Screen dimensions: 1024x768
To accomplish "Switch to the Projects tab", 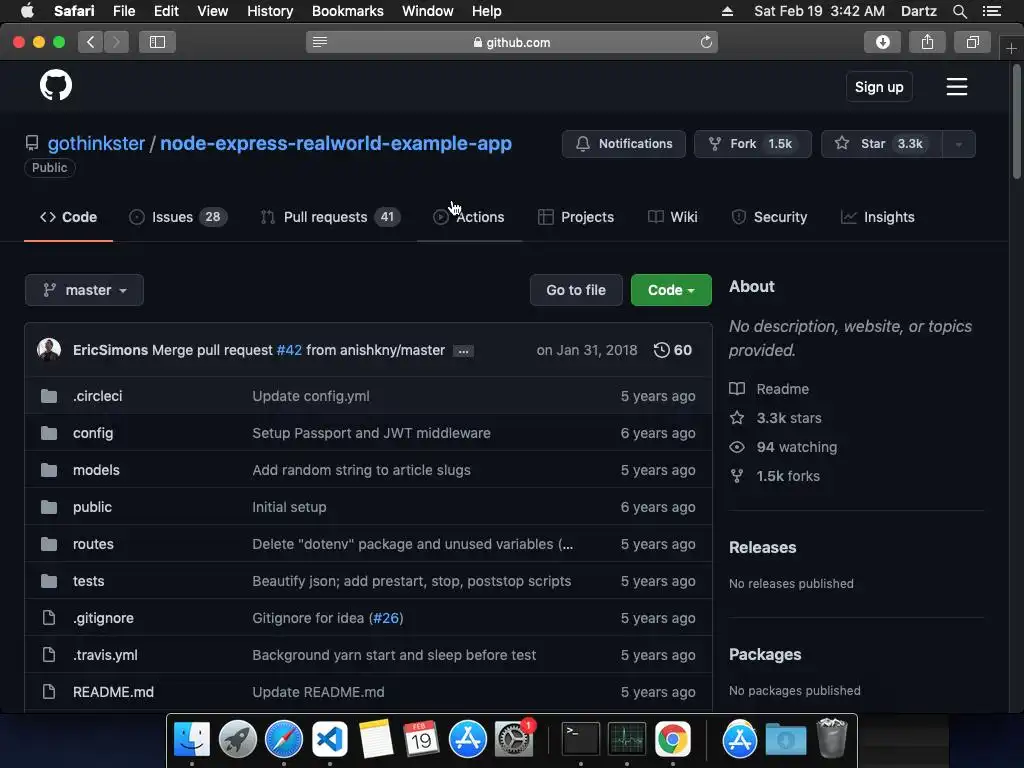I will click(x=575, y=217).
